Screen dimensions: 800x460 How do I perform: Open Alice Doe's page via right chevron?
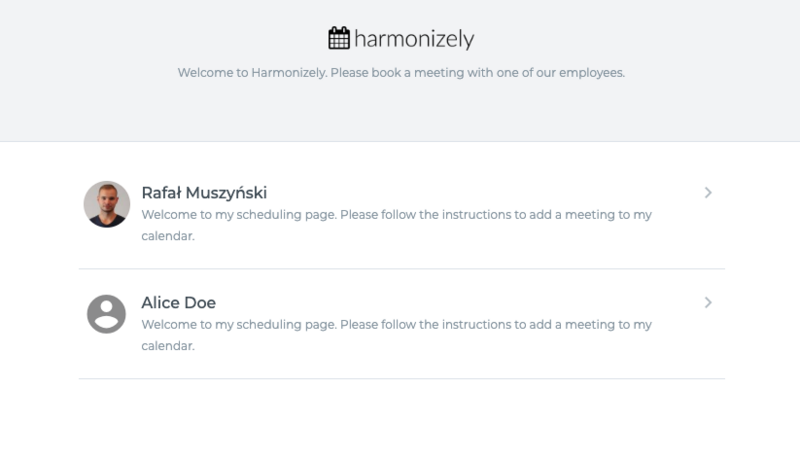coord(708,302)
